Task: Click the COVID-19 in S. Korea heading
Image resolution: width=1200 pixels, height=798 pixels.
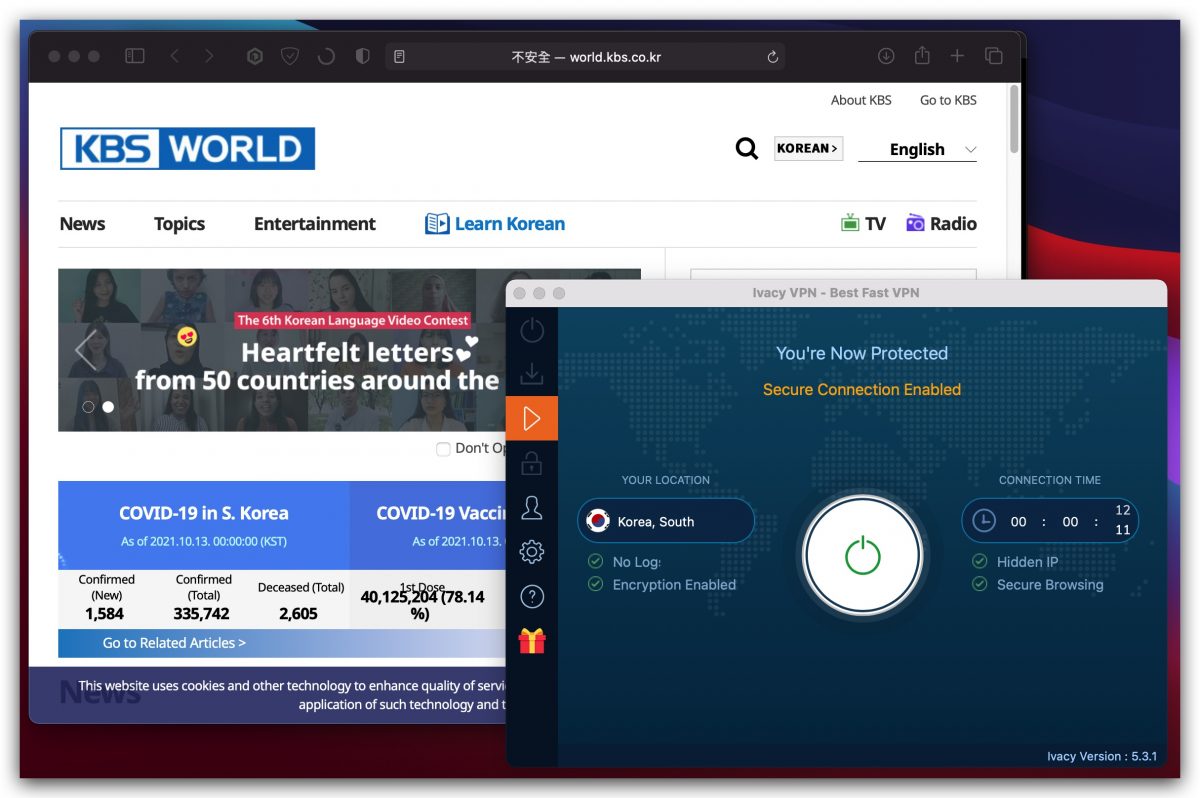Action: click(x=204, y=513)
